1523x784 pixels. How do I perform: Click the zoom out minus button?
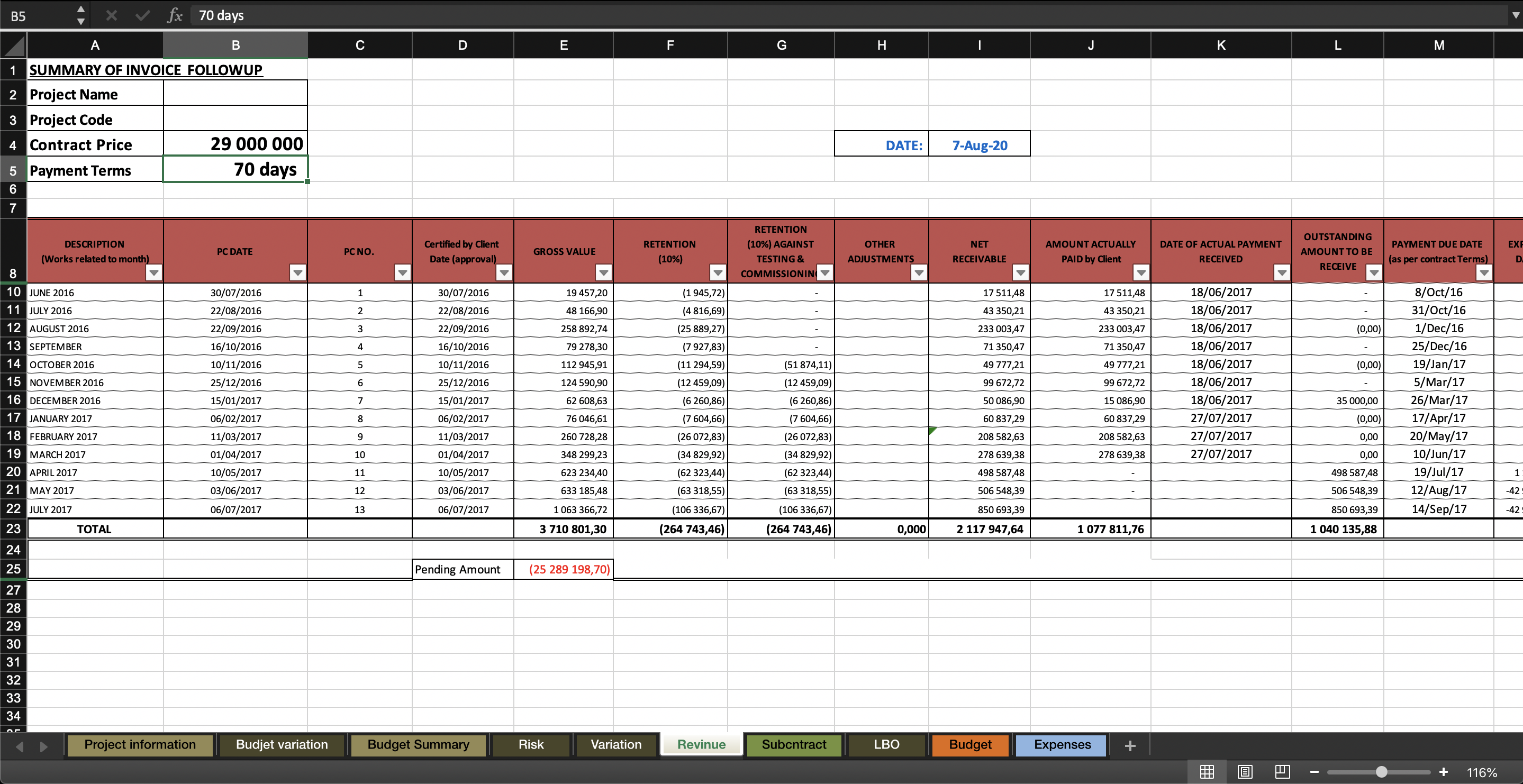click(1315, 772)
